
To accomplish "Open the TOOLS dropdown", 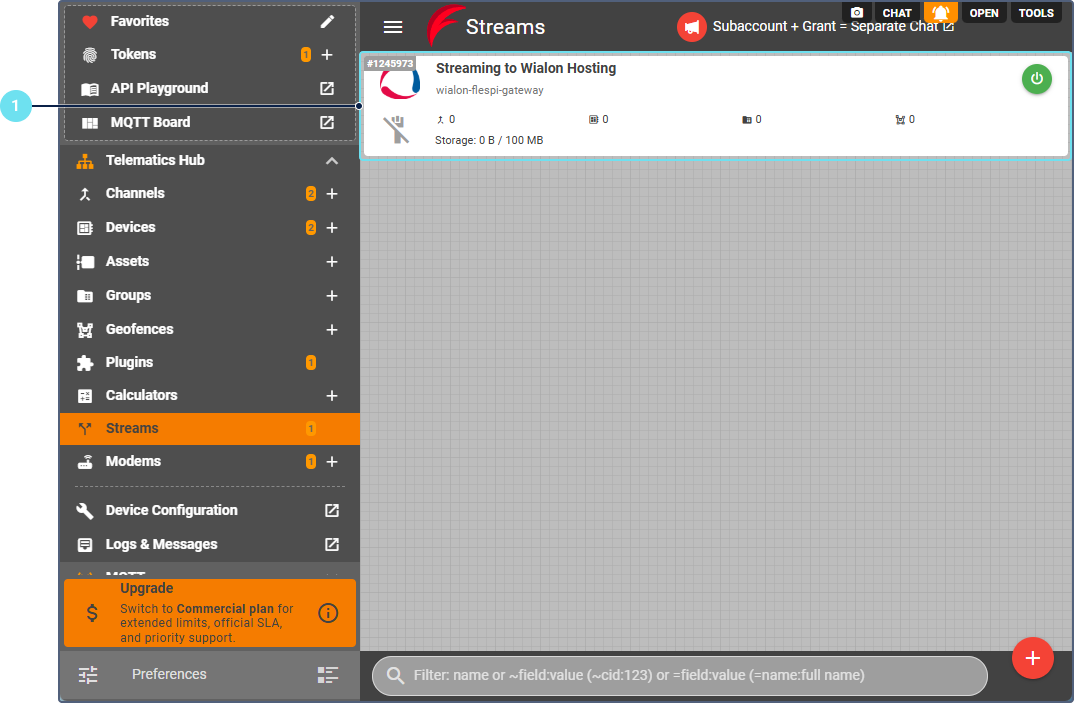I will coord(1036,13).
